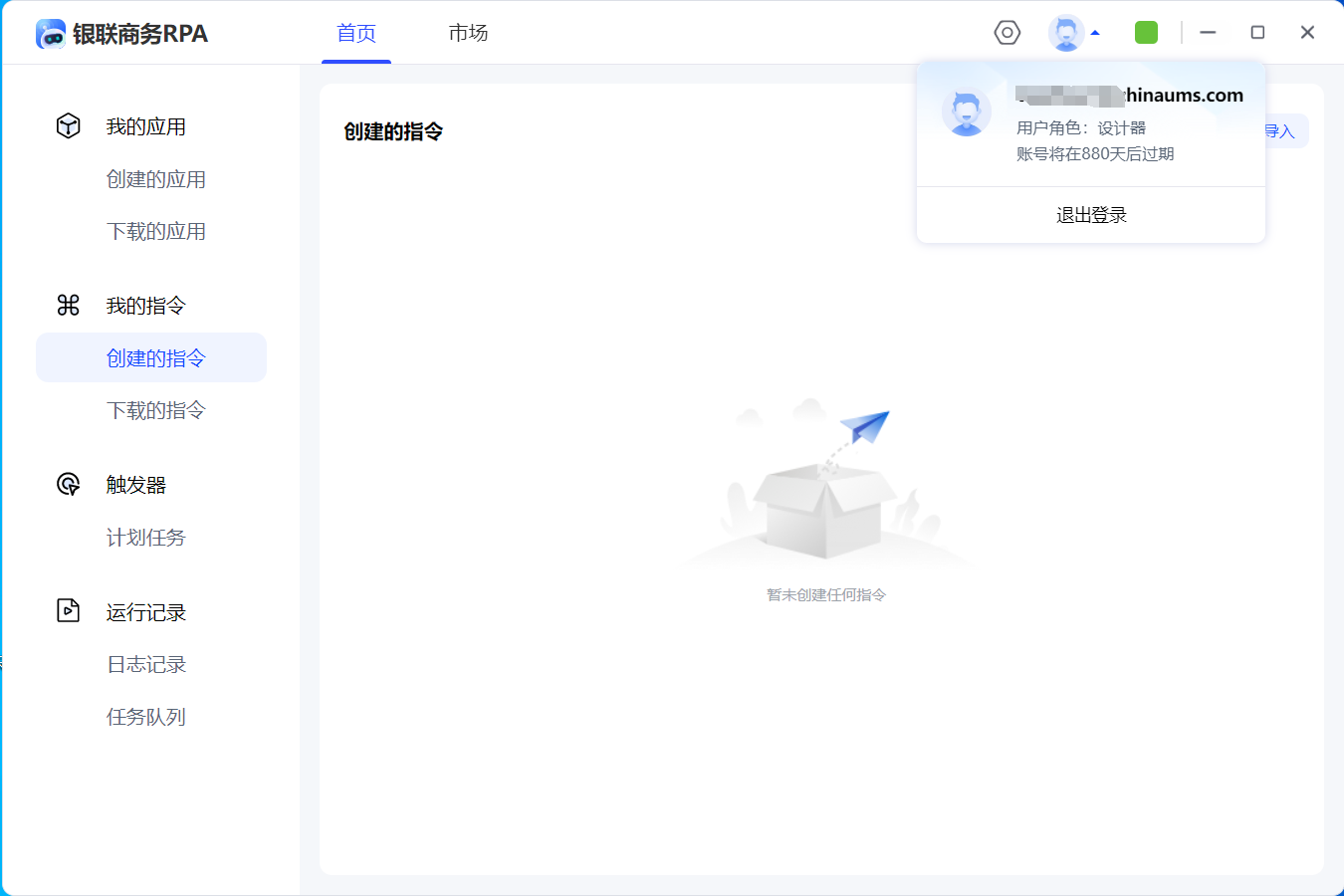Click the large avatar in account popup
Screen dimensions: 1344x896
coord(966,112)
